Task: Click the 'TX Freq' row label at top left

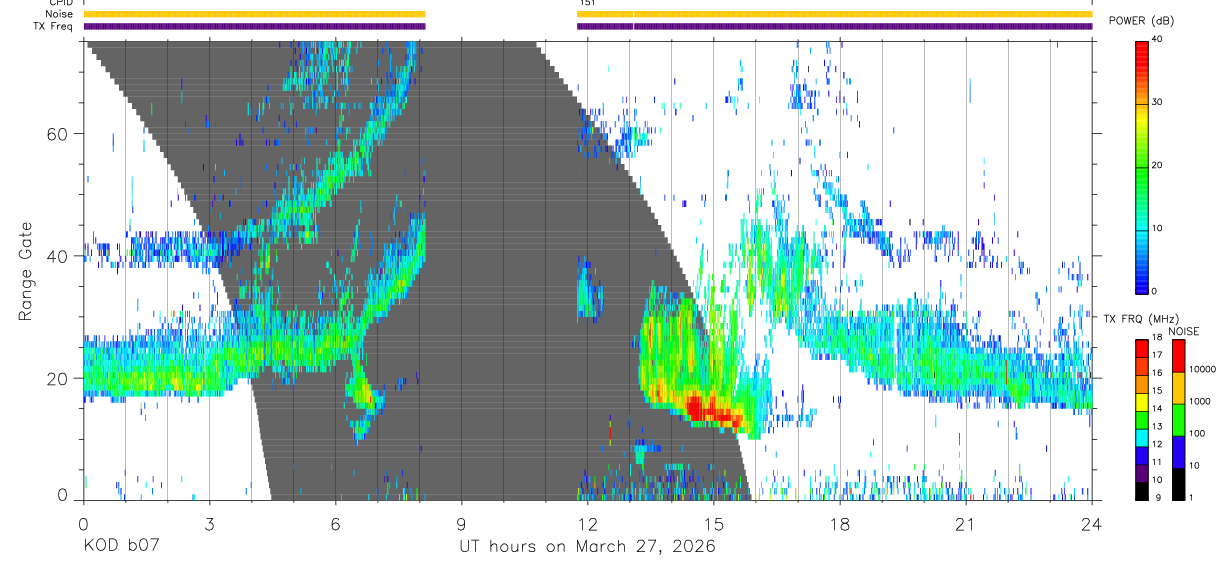Action: click(x=55, y=26)
